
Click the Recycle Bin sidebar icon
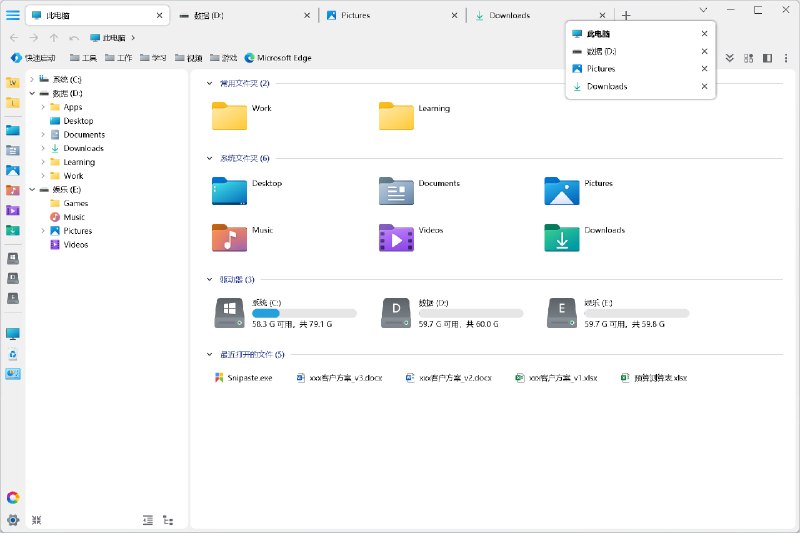pyautogui.click(x=13, y=354)
